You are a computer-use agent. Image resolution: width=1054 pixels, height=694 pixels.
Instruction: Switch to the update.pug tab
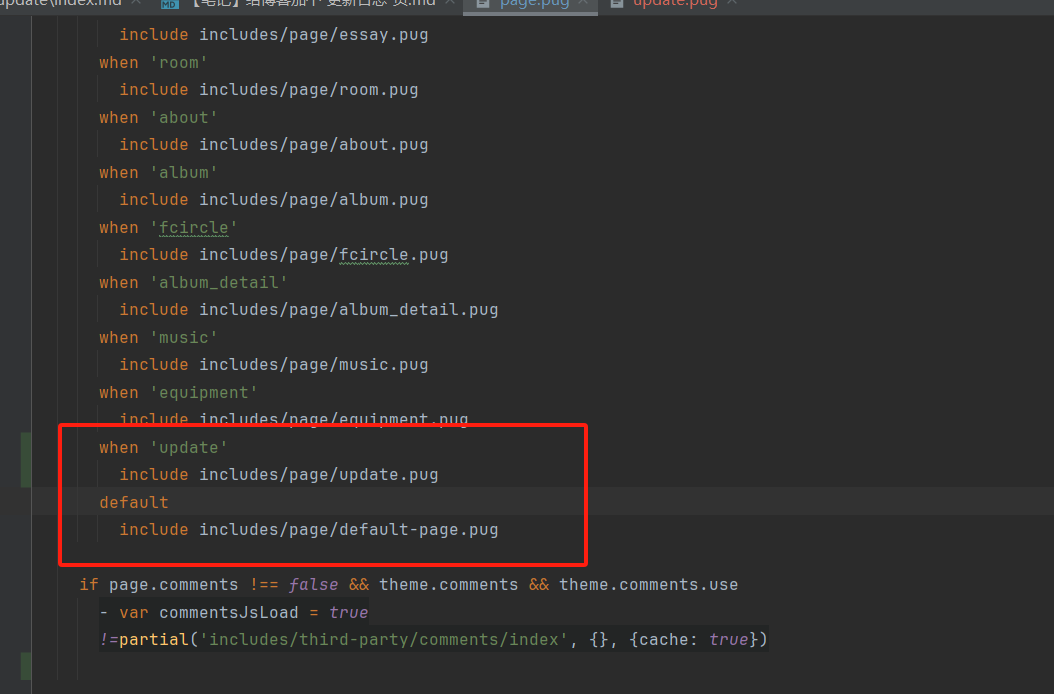click(x=675, y=3)
